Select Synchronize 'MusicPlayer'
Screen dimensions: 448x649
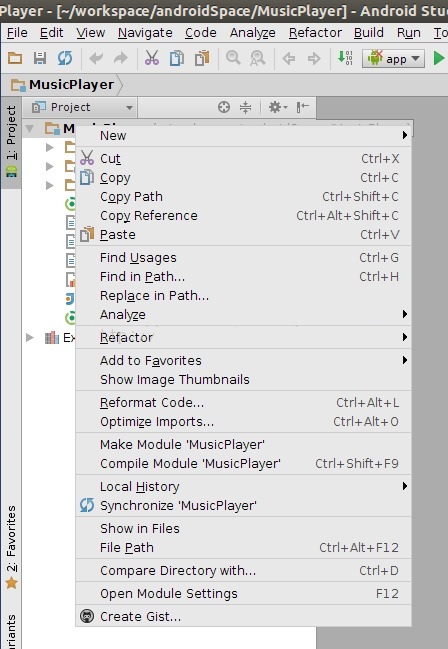coord(243,505)
